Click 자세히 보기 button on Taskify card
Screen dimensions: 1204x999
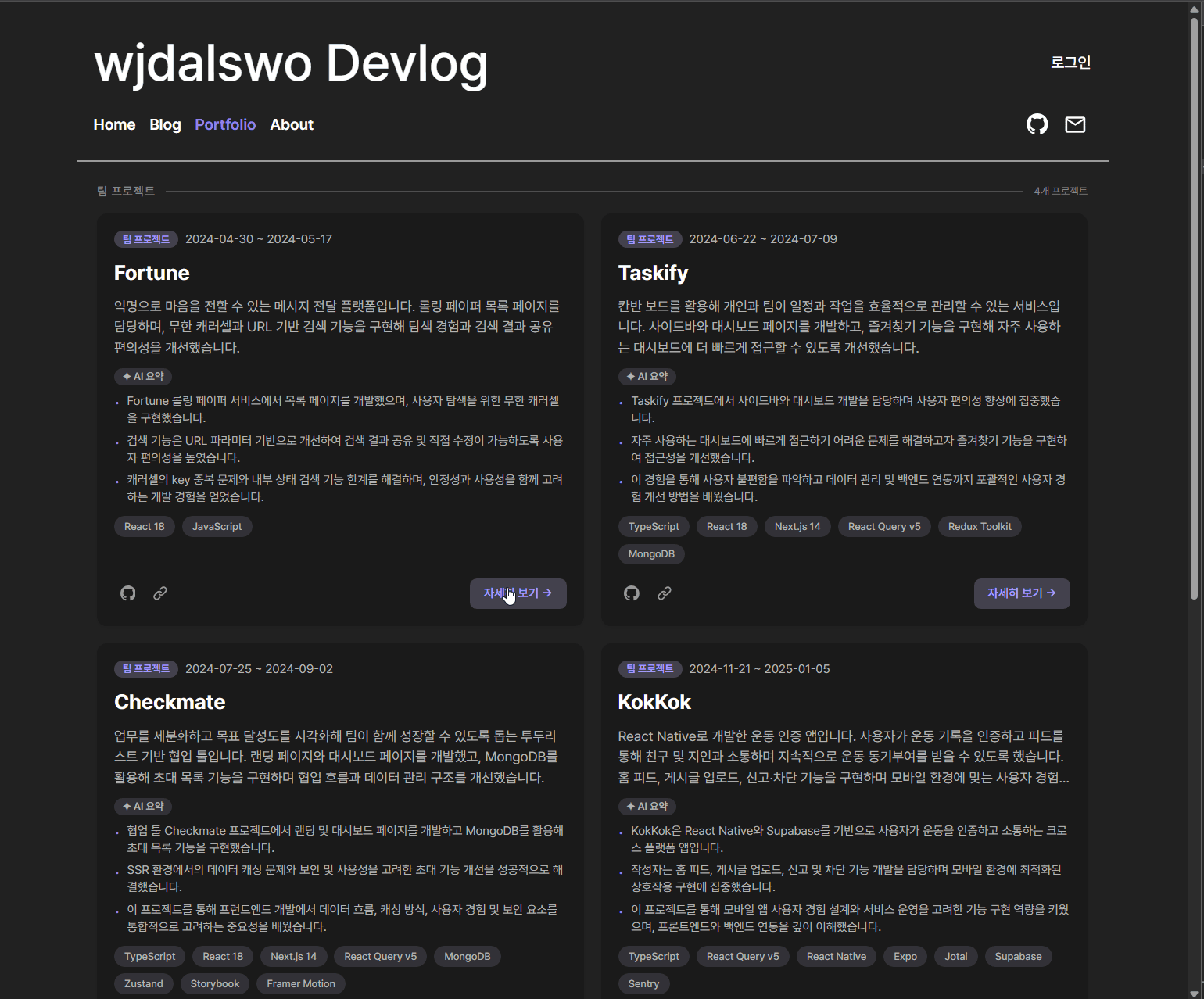coord(1021,593)
